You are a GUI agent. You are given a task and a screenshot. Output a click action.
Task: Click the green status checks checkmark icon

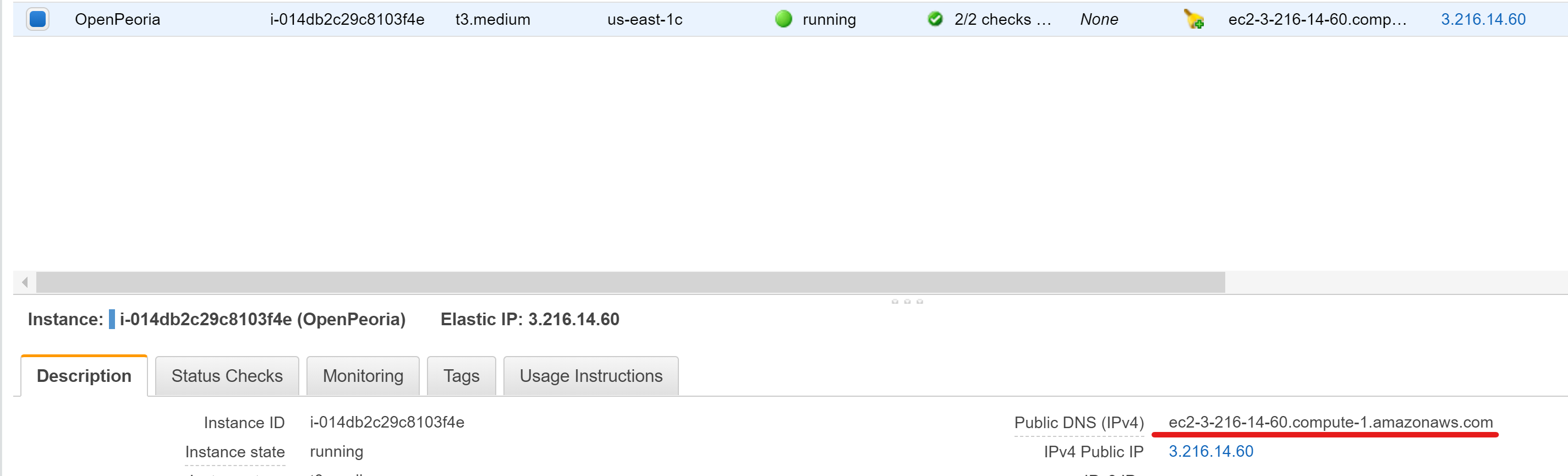tap(935, 19)
